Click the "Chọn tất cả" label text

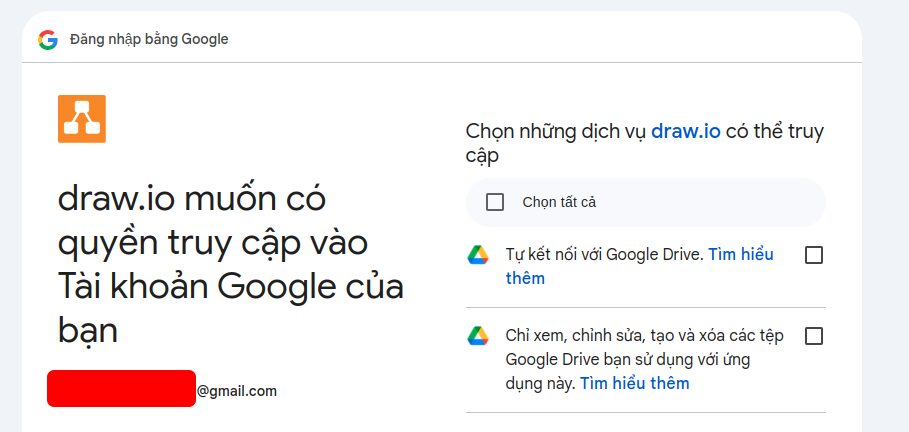pos(559,202)
